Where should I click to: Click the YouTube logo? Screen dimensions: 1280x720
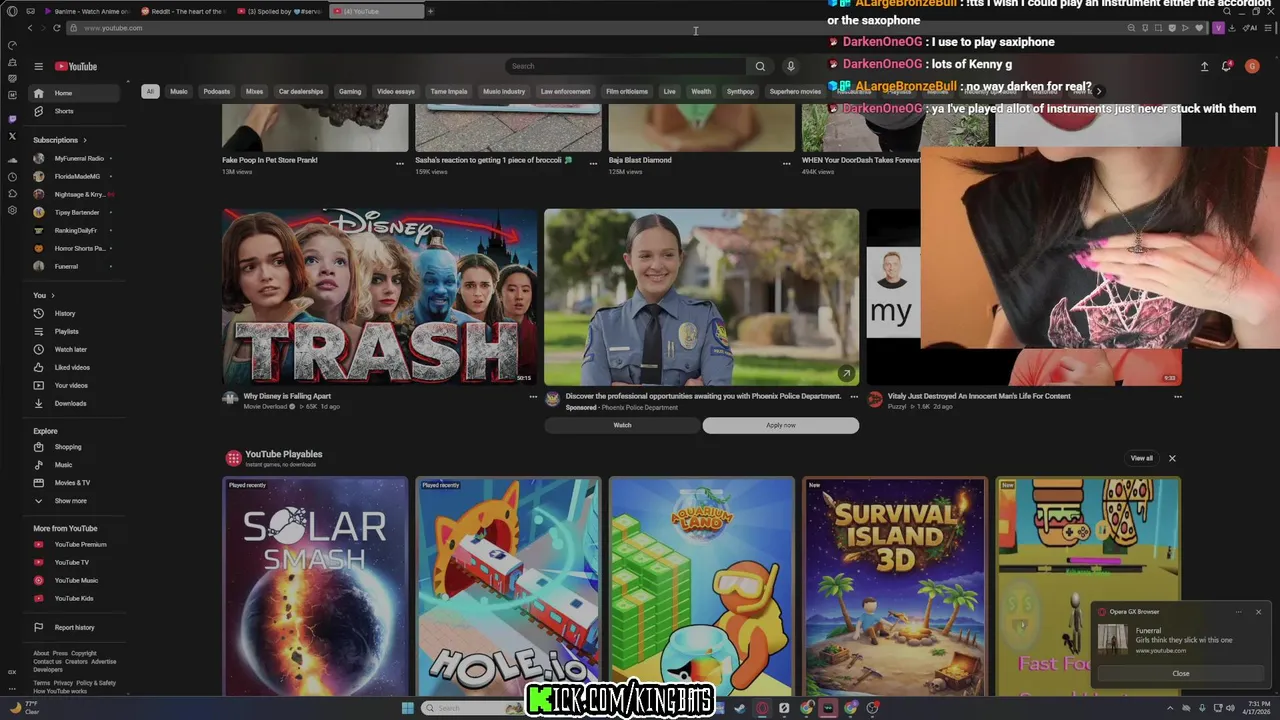tap(76, 67)
